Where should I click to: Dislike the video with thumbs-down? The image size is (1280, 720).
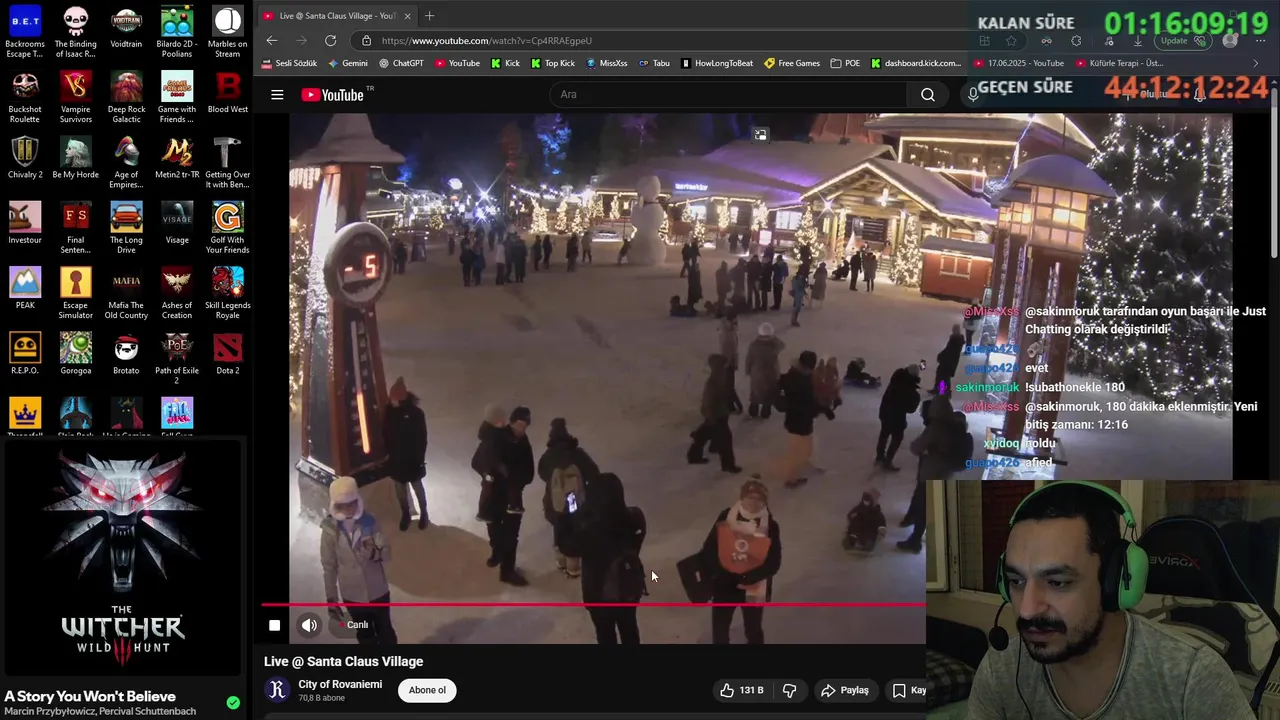(789, 690)
